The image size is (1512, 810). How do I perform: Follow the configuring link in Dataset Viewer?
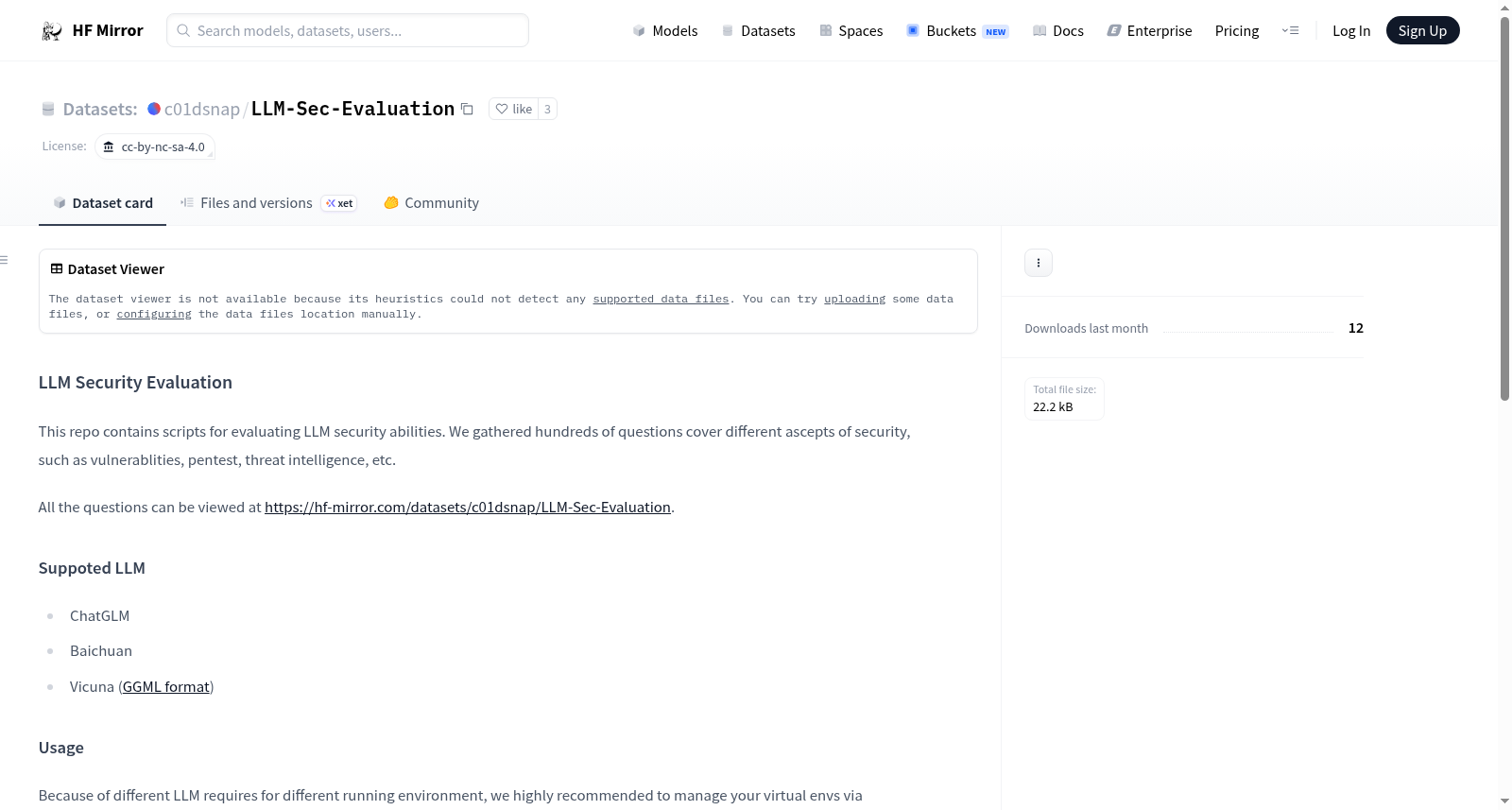pyautogui.click(x=154, y=314)
